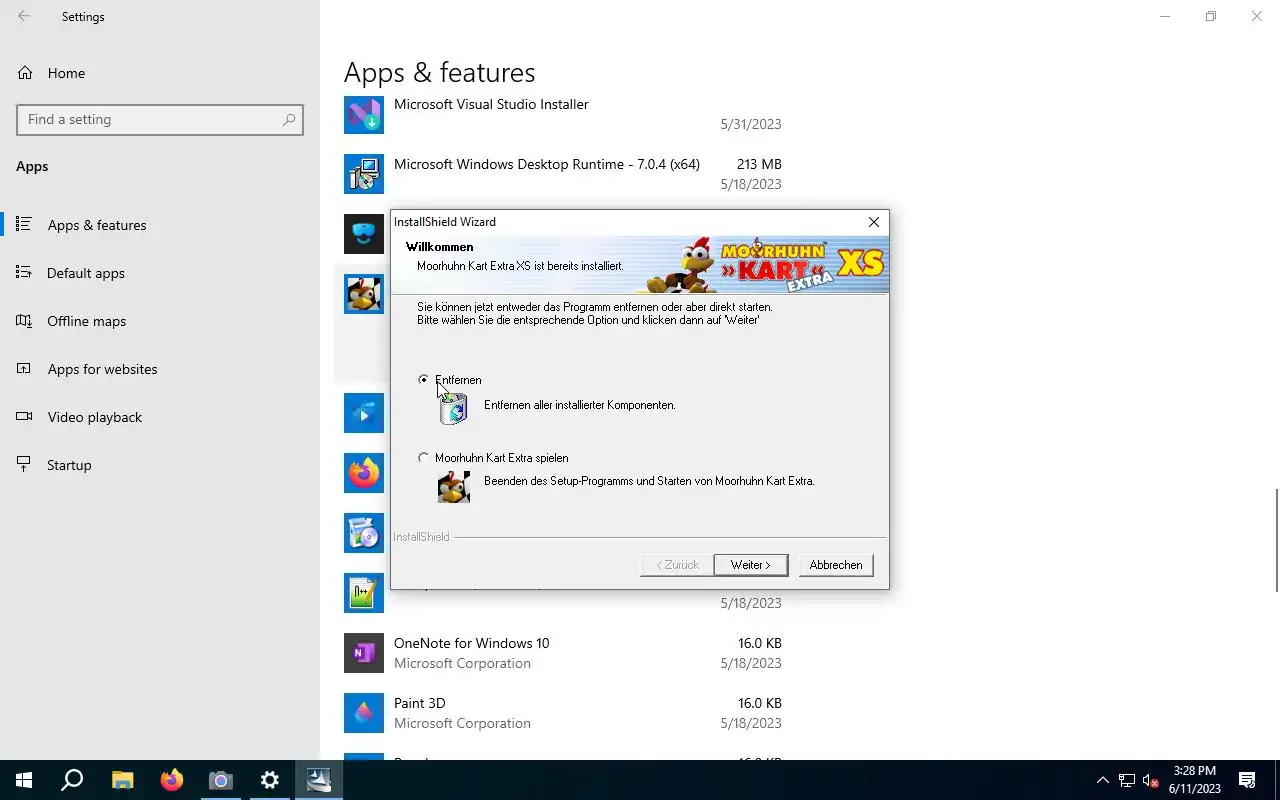Image resolution: width=1280 pixels, height=800 pixels.
Task: Open Default apps sidebar item
Action: click(160, 273)
